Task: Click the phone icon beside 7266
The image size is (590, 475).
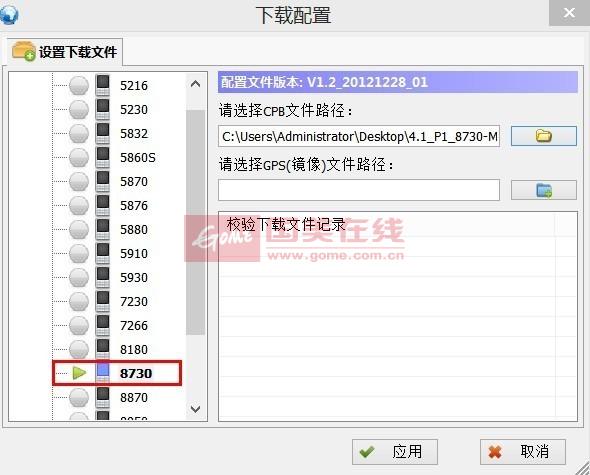Action: click(x=102, y=325)
